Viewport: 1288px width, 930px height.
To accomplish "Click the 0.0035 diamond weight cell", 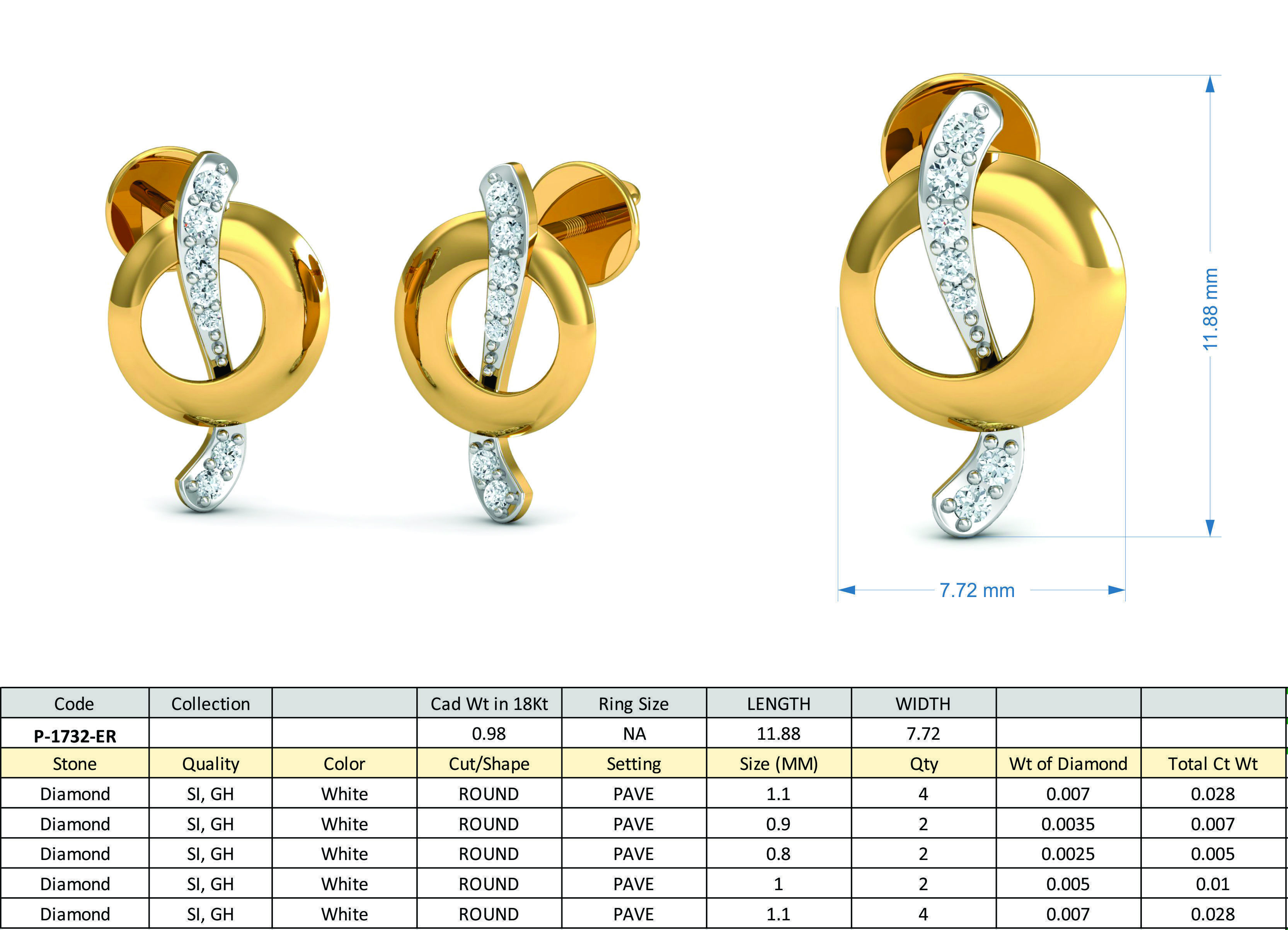I will click(1068, 824).
